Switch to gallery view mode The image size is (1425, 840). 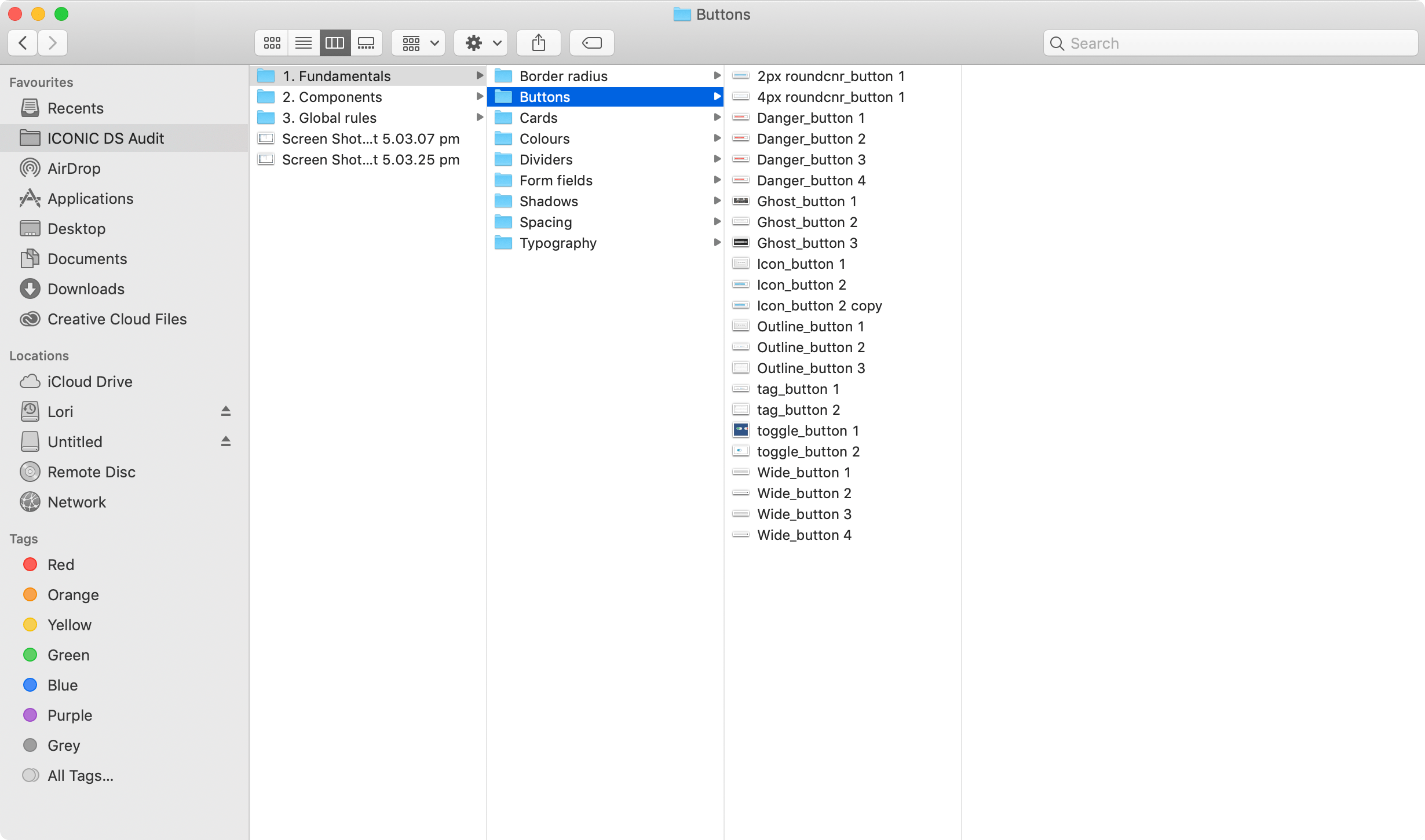coord(366,43)
